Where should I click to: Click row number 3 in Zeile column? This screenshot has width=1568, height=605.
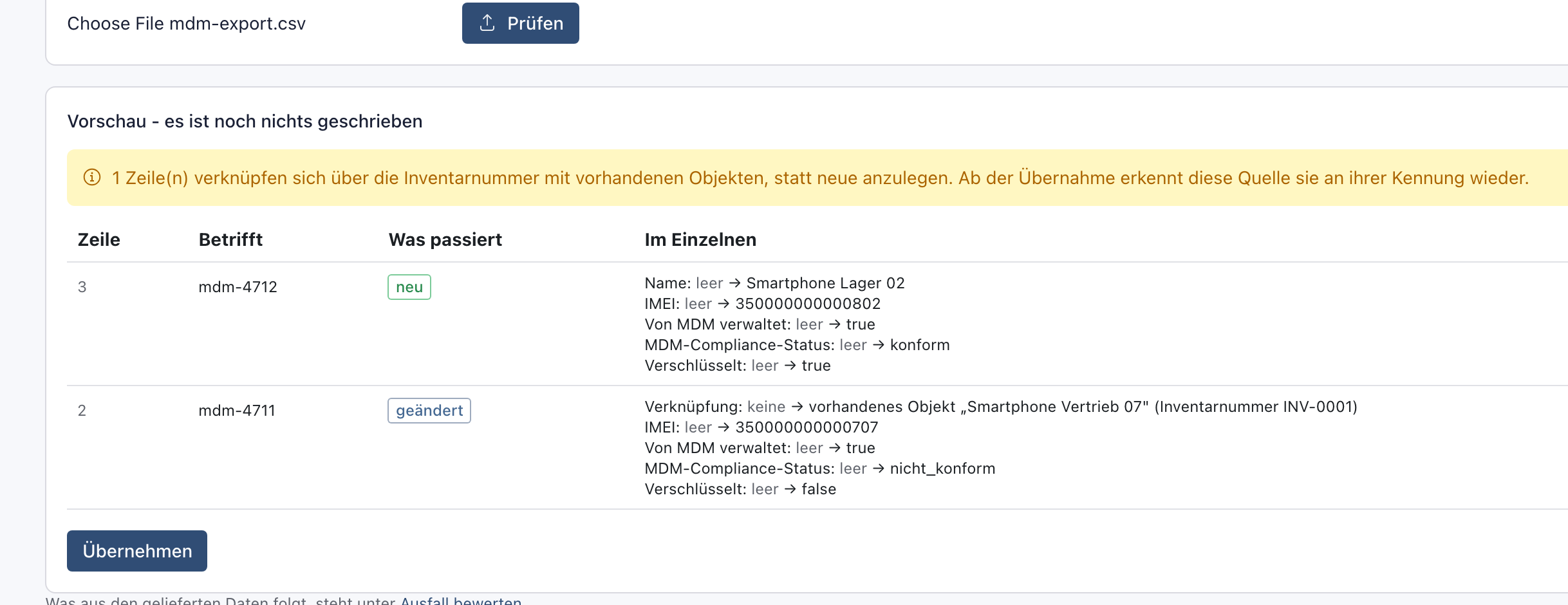tap(82, 287)
